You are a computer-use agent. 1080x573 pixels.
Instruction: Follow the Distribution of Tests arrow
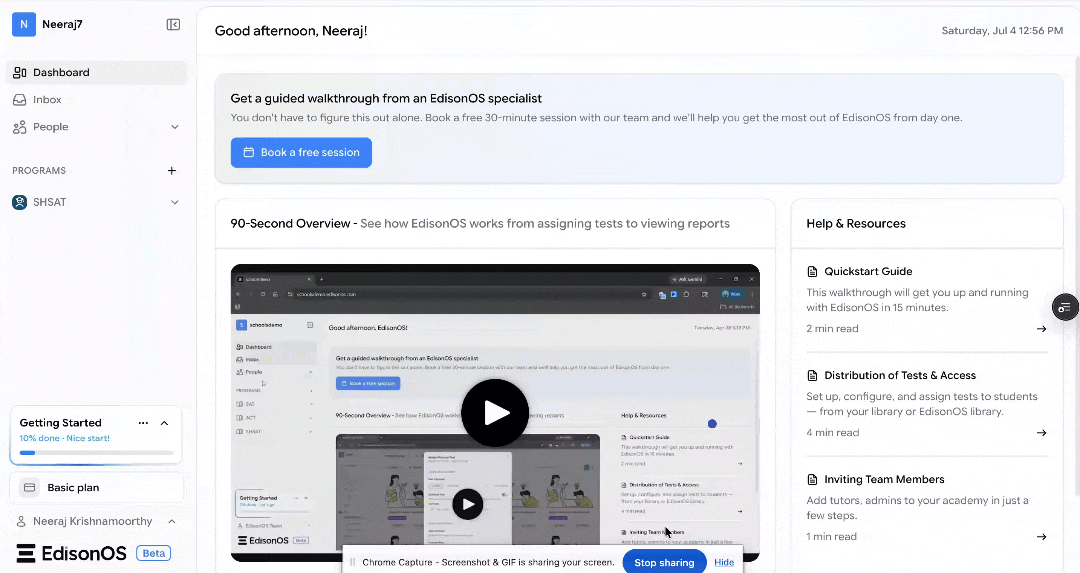tap(1041, 433)
